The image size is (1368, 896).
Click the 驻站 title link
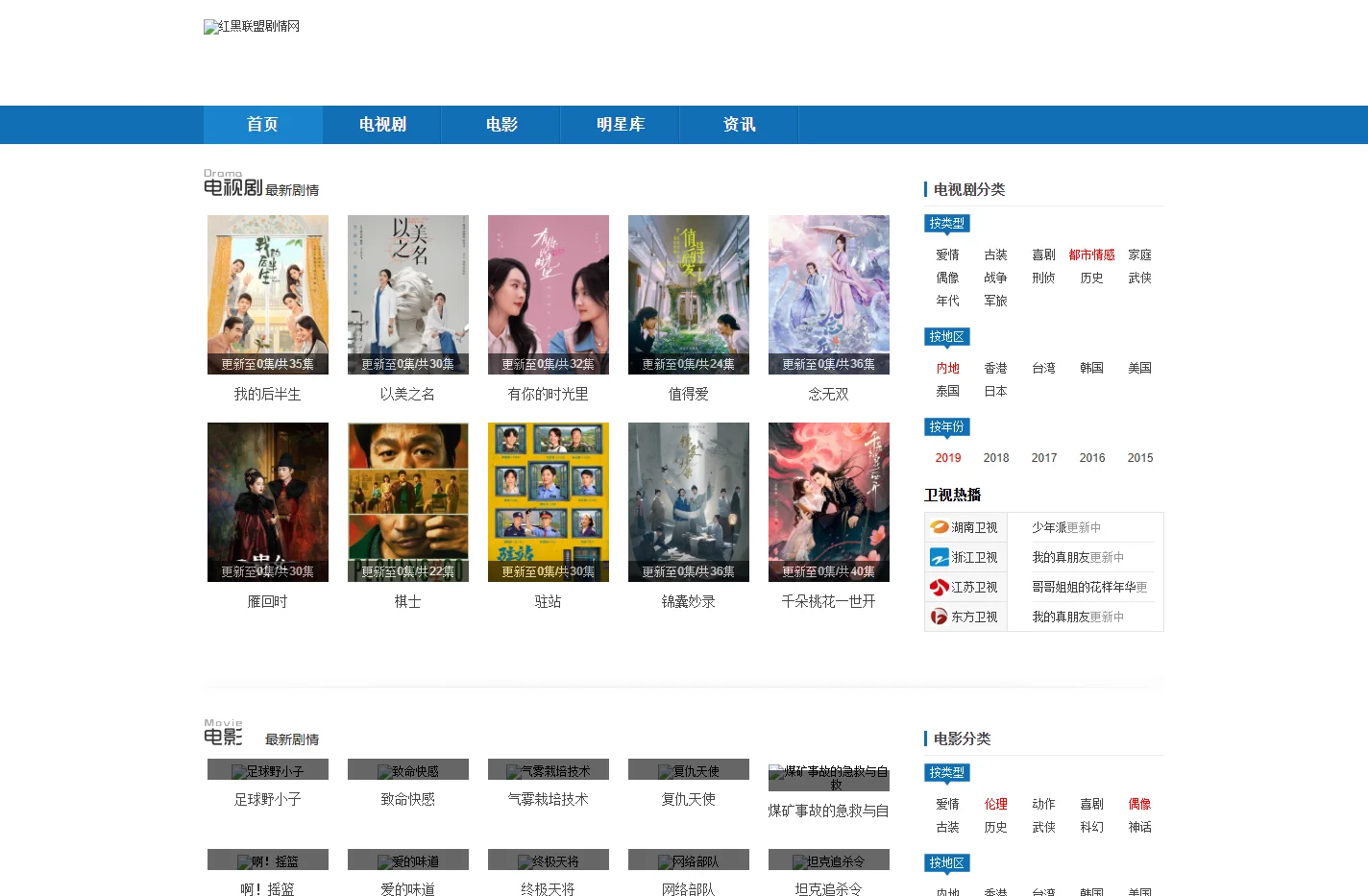click(549, 601)
